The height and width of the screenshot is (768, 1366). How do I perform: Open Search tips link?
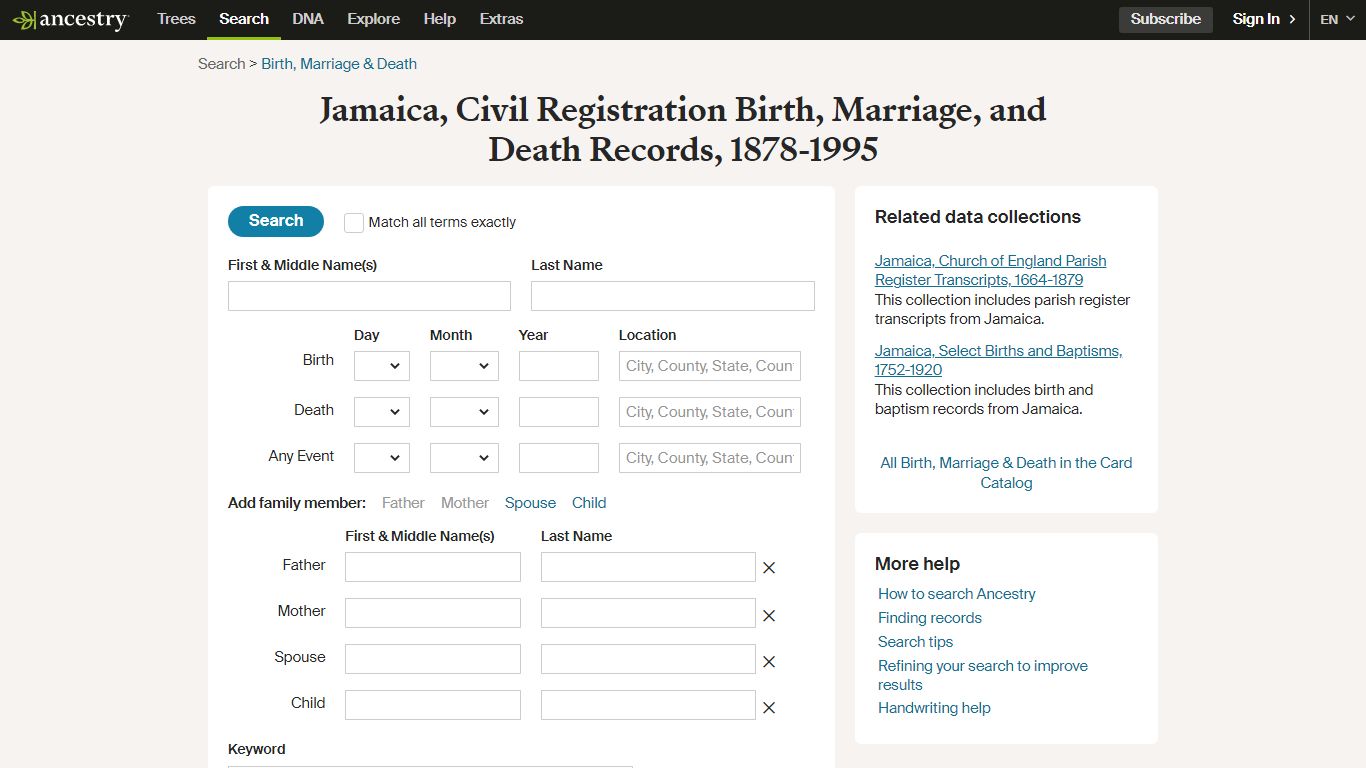(x=915, y=642)
